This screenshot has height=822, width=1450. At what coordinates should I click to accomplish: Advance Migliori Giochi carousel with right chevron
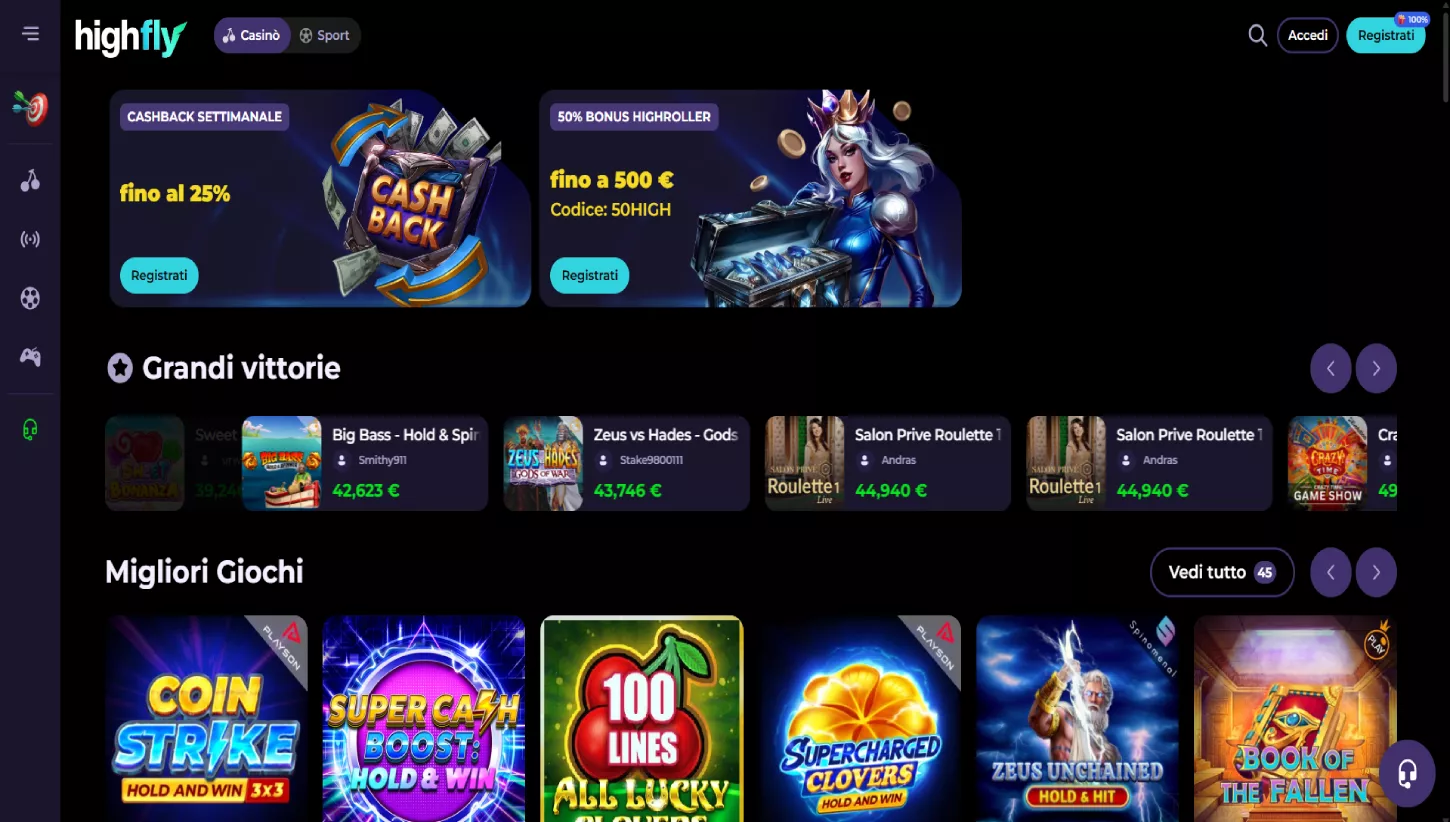tap(1376, 573)
